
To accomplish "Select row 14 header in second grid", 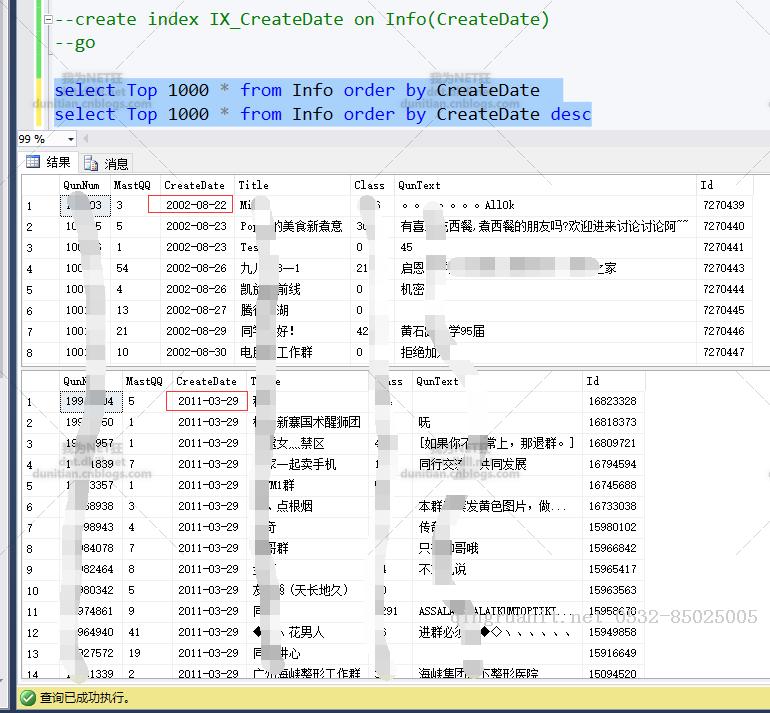I will click(x=41, y=674).
